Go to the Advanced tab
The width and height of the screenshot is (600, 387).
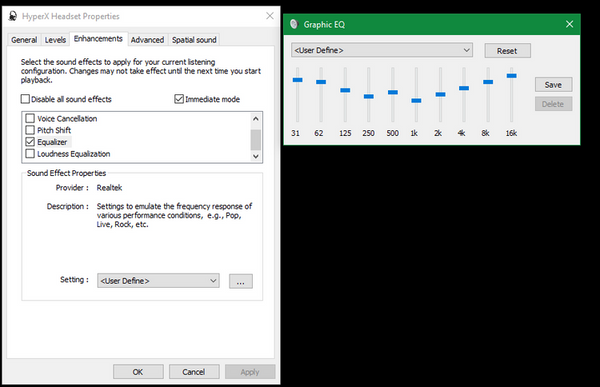point(147,40)
